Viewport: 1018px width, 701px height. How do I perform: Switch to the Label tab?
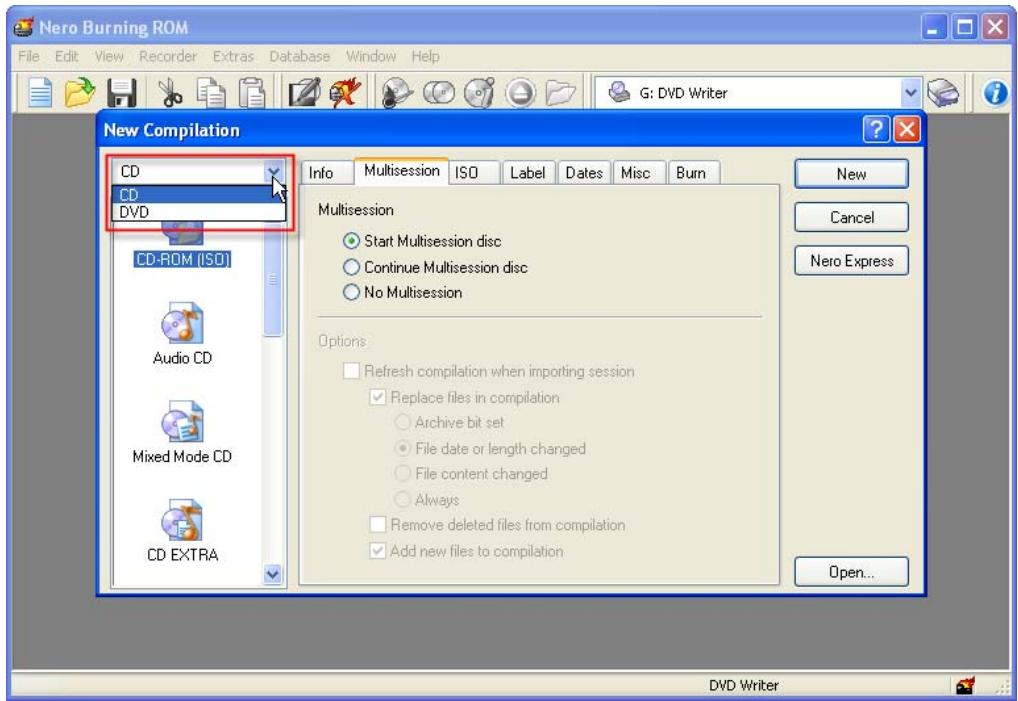(x=527, y=173)
